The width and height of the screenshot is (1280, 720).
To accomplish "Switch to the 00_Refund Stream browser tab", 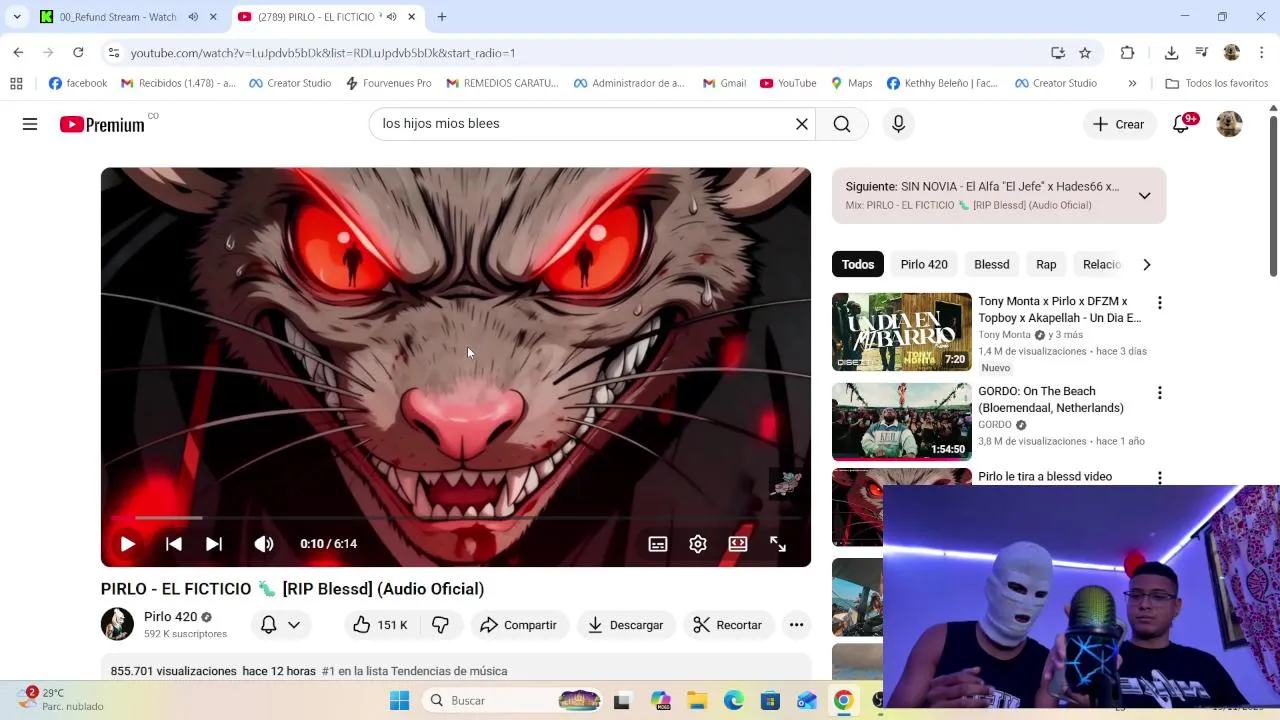I will [128, 17].
